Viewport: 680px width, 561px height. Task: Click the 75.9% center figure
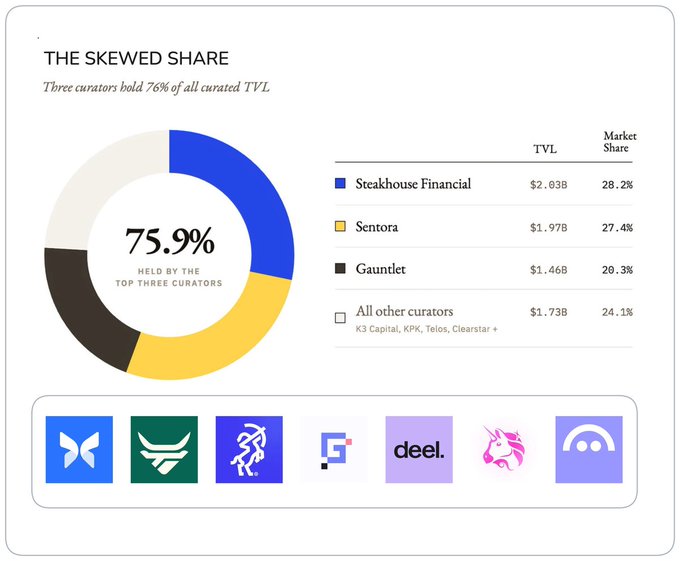tap(170, 241)
